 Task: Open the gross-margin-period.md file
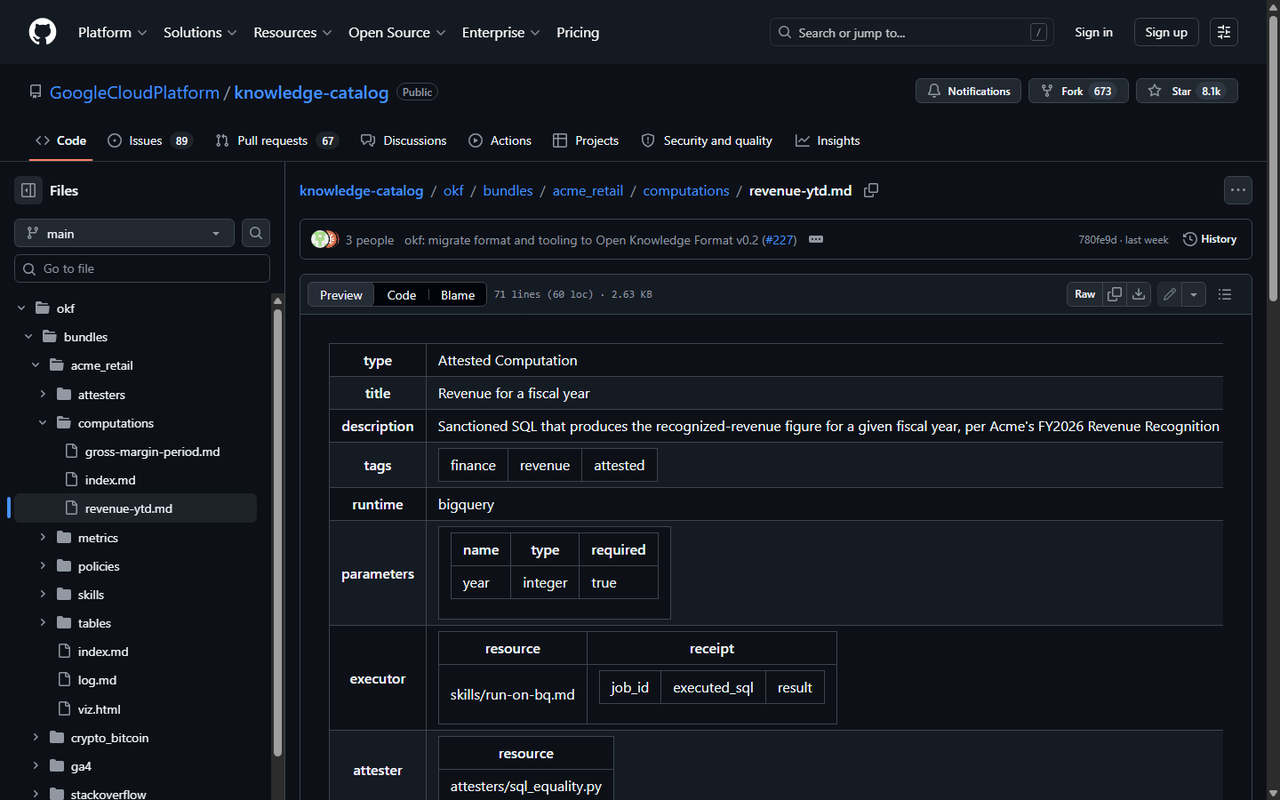coord(152,452)
